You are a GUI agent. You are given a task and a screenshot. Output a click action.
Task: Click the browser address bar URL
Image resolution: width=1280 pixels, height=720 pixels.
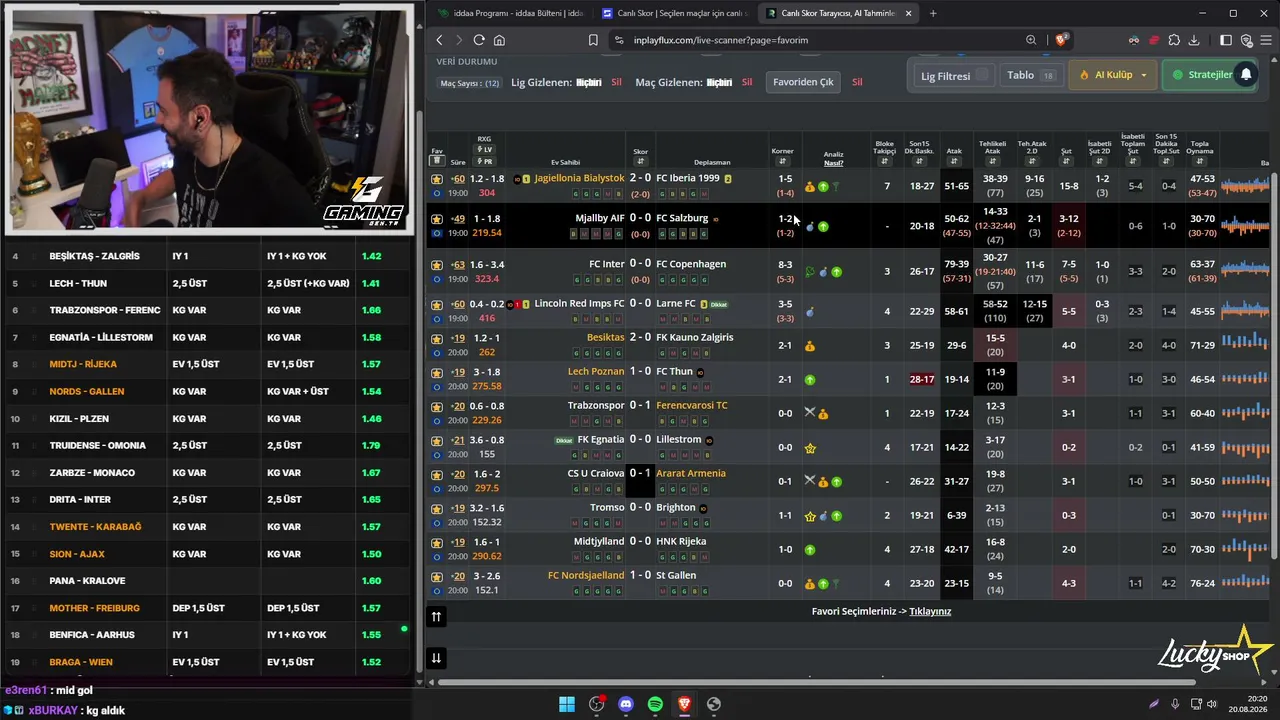pyautogui.click(x=720, y=40)
